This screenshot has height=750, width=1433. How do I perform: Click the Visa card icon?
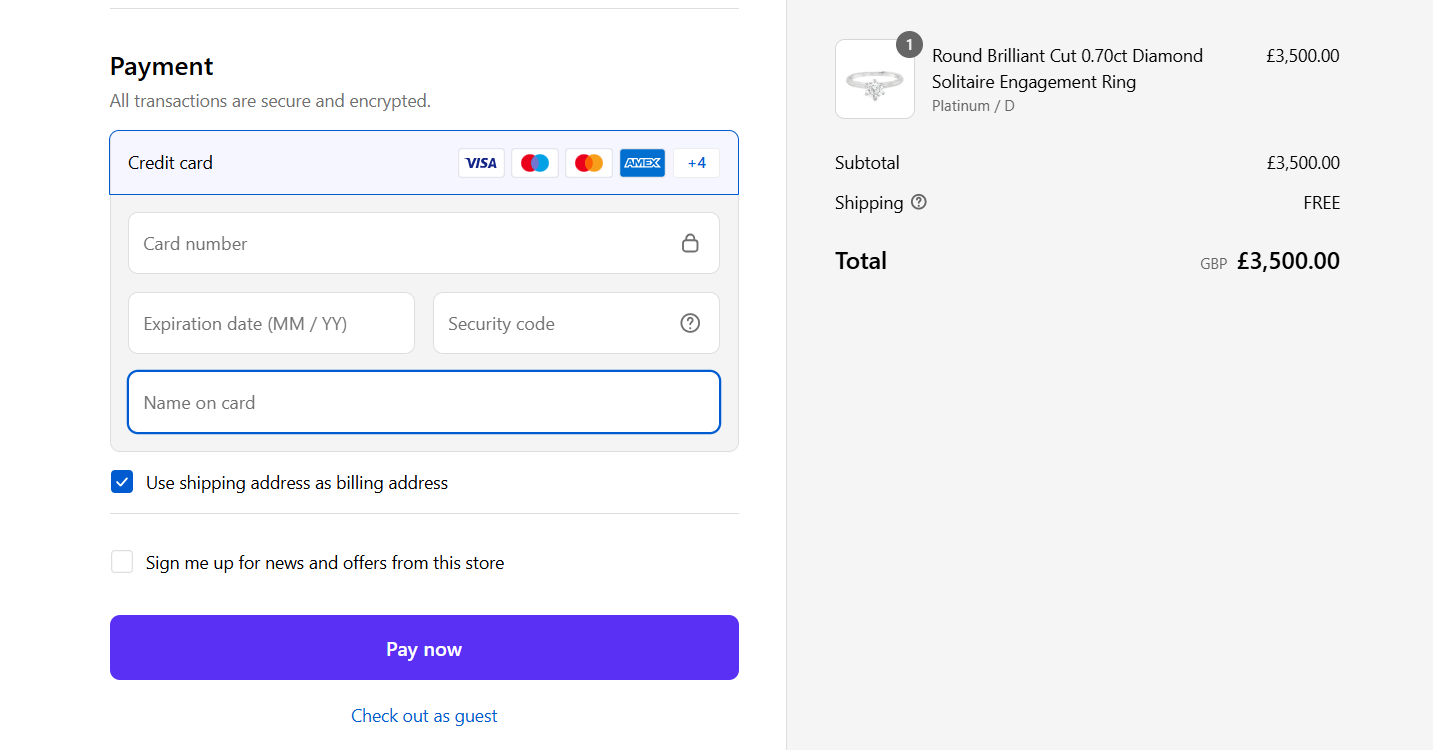tap(481, 163)
